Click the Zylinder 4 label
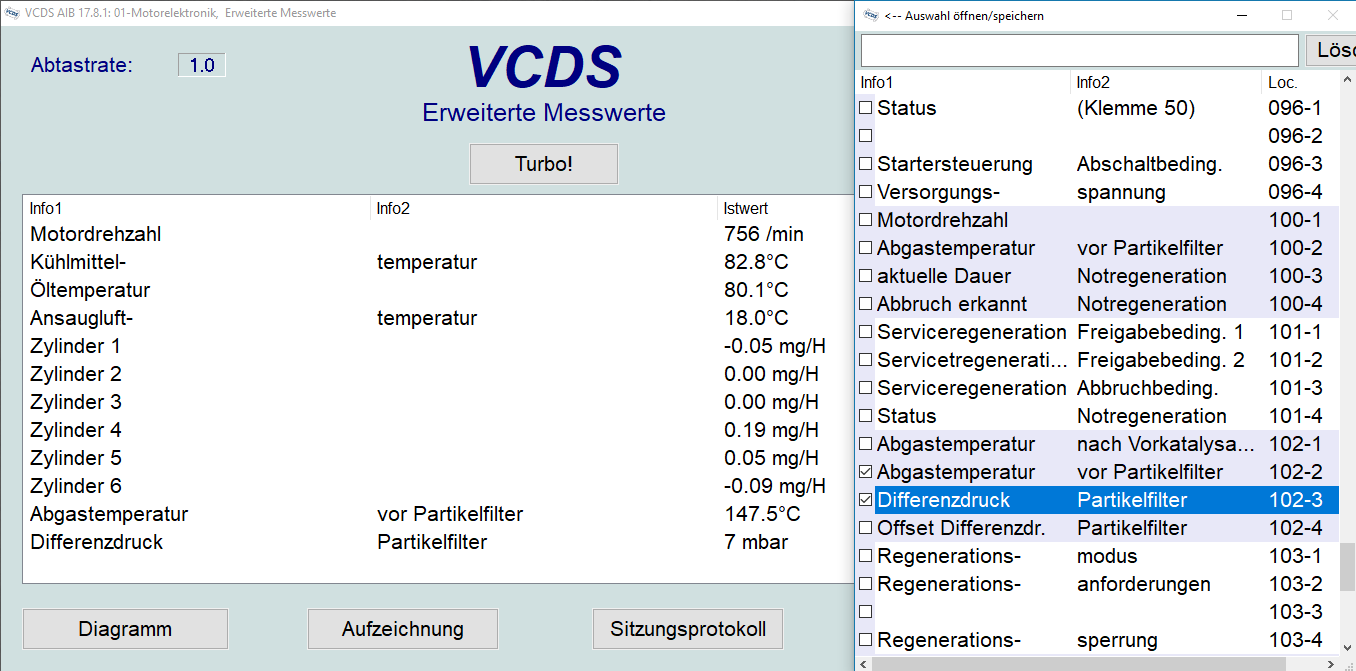The height and width of the screenshot is (671, 1356). tap(76, 430)
